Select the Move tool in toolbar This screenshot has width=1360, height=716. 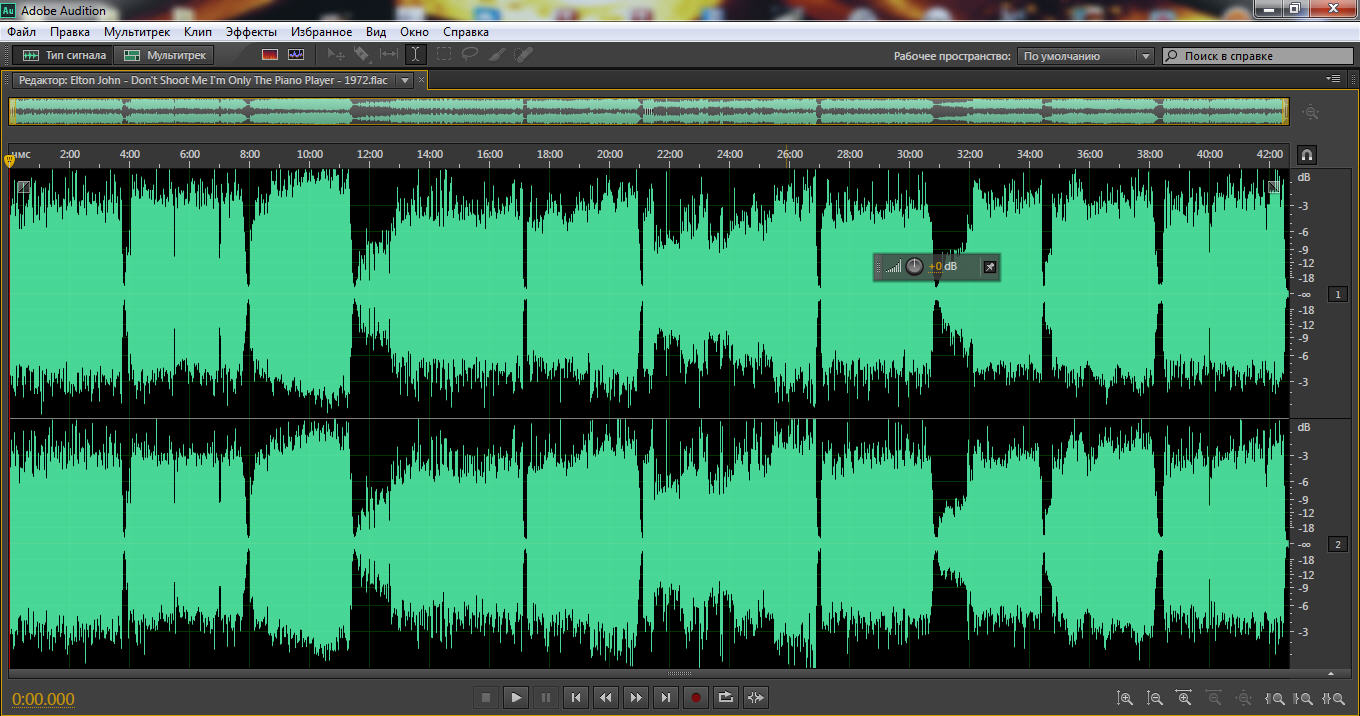click(x=336, y=55)
